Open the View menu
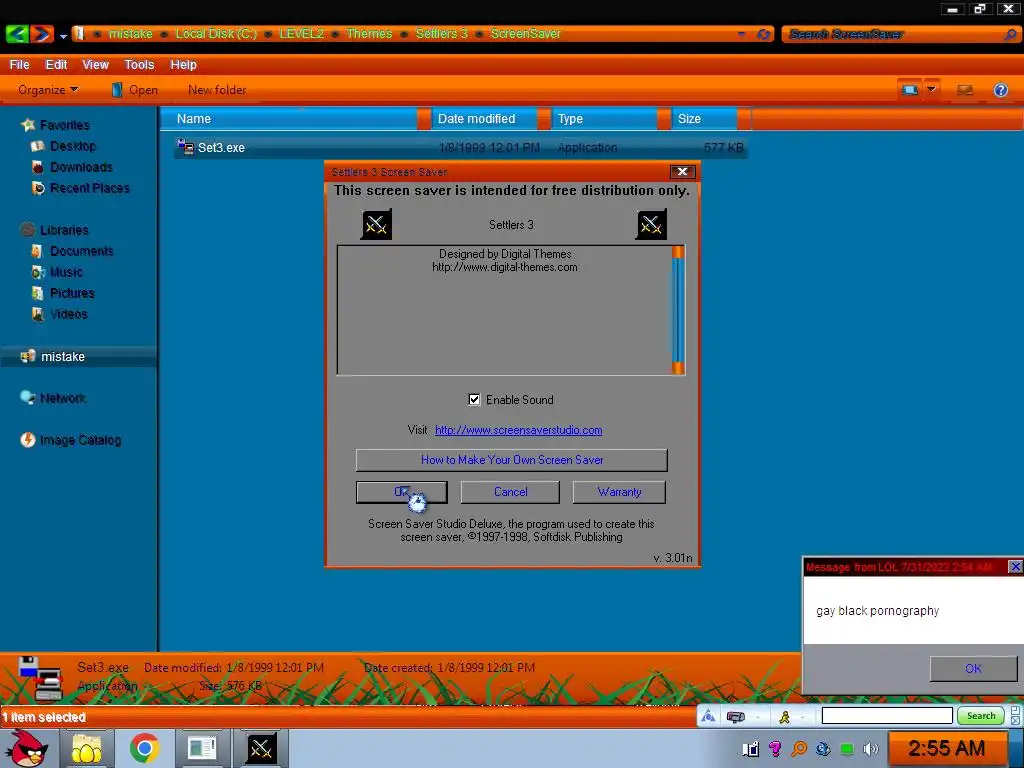Viewport: 1024px width, 768px height. [95, 65]
